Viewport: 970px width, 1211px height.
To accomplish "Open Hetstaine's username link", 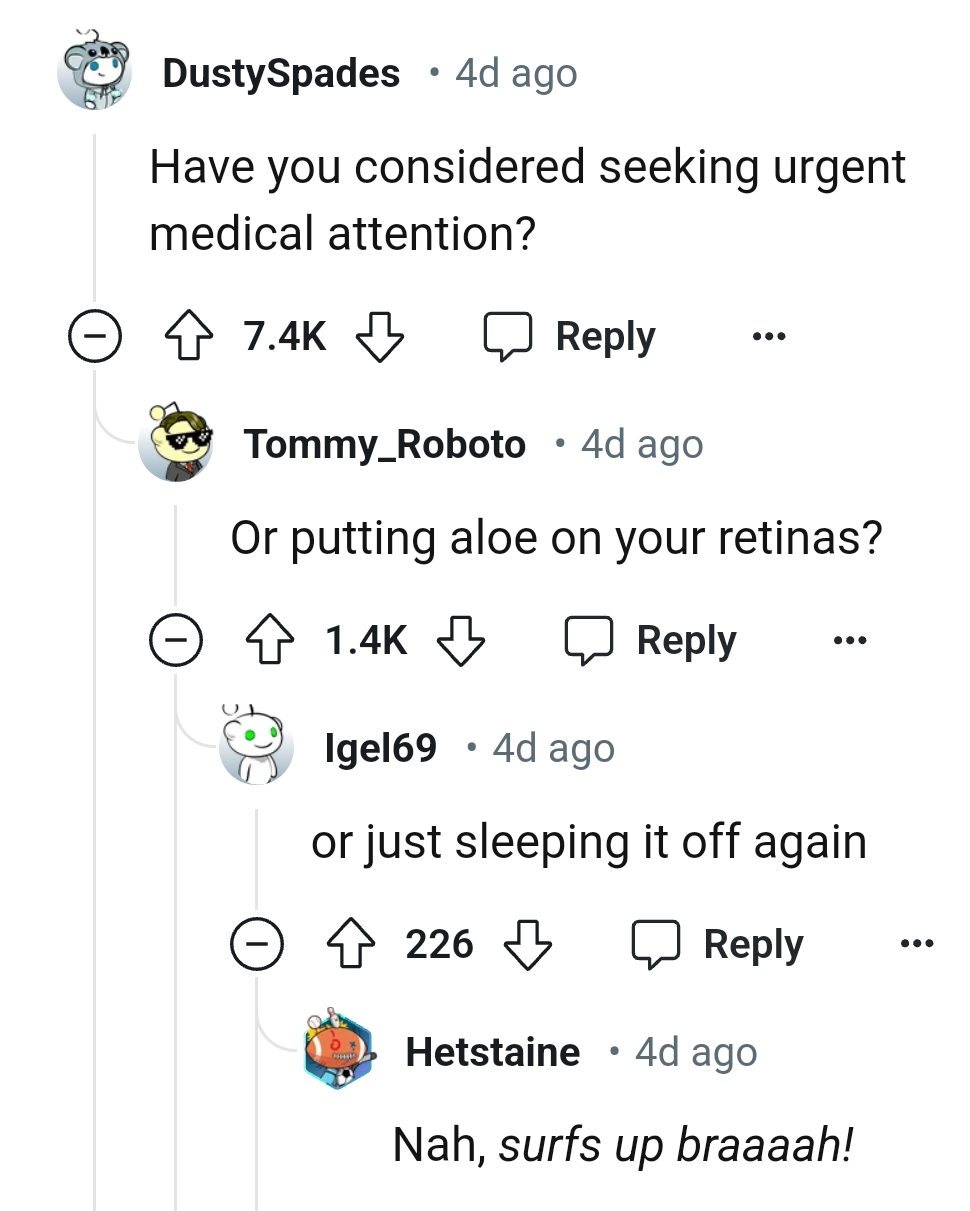I will click(493, 1050).
